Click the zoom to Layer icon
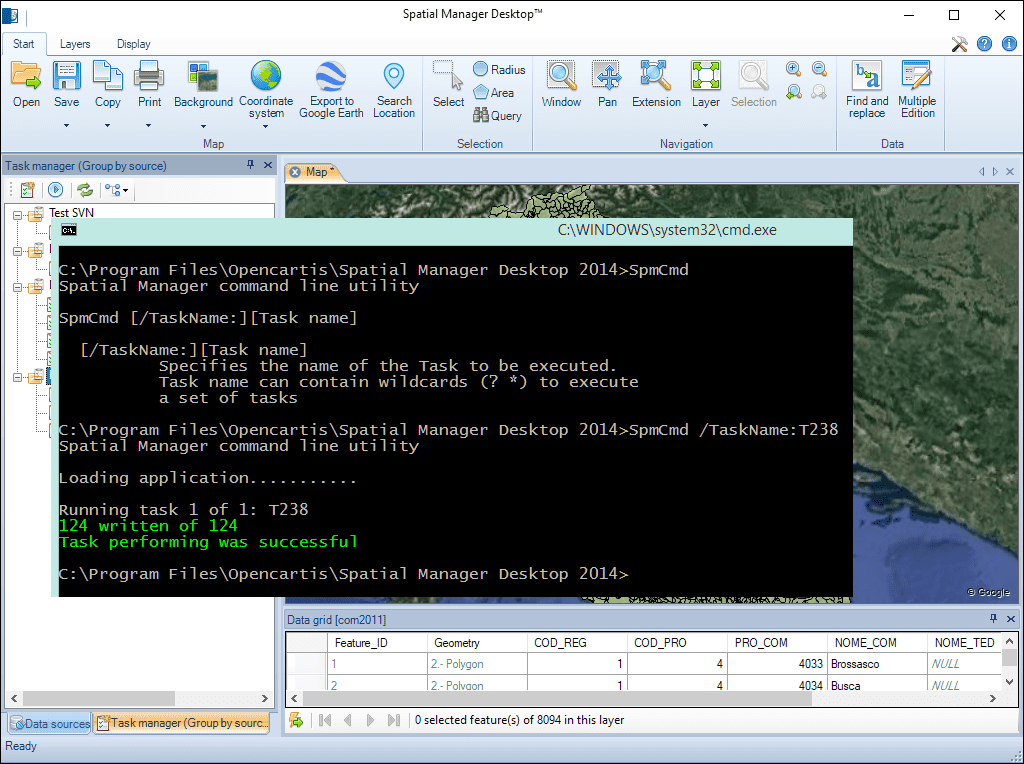Screen dimensions: 1024x764 pyautogui.click(x=705, y=76)
